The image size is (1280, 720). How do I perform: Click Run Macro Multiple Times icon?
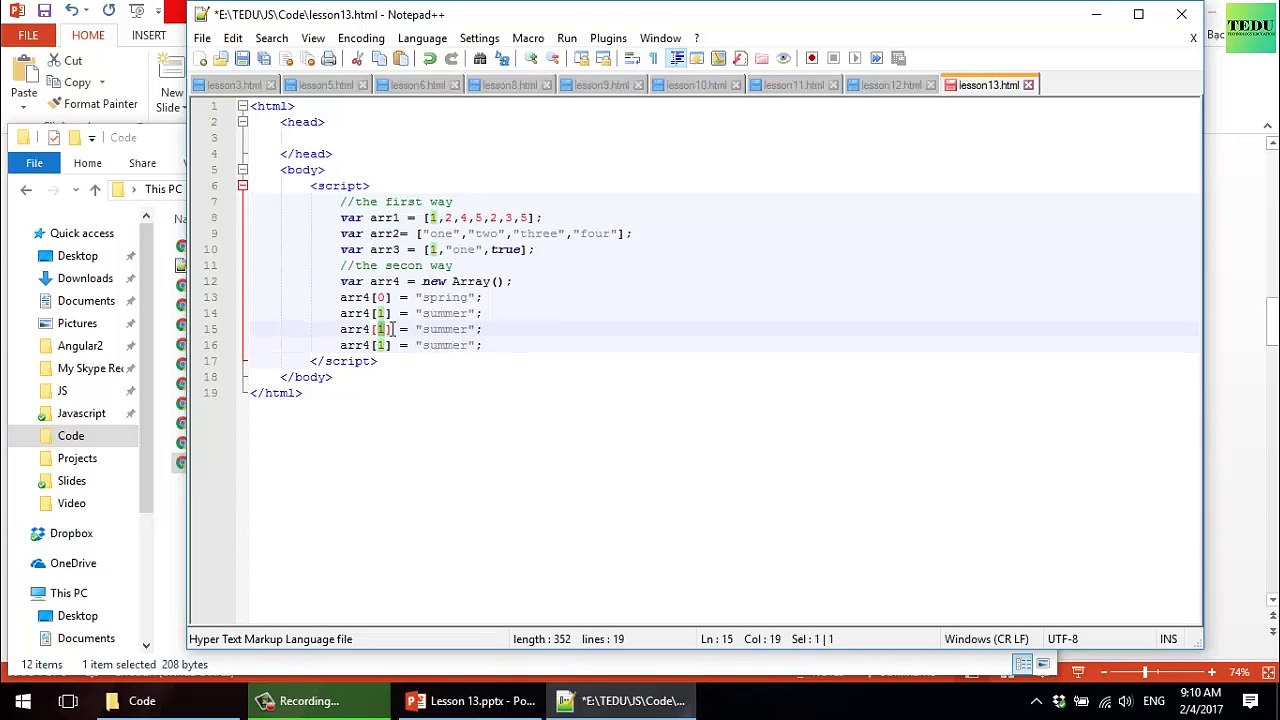coord(877,59)
